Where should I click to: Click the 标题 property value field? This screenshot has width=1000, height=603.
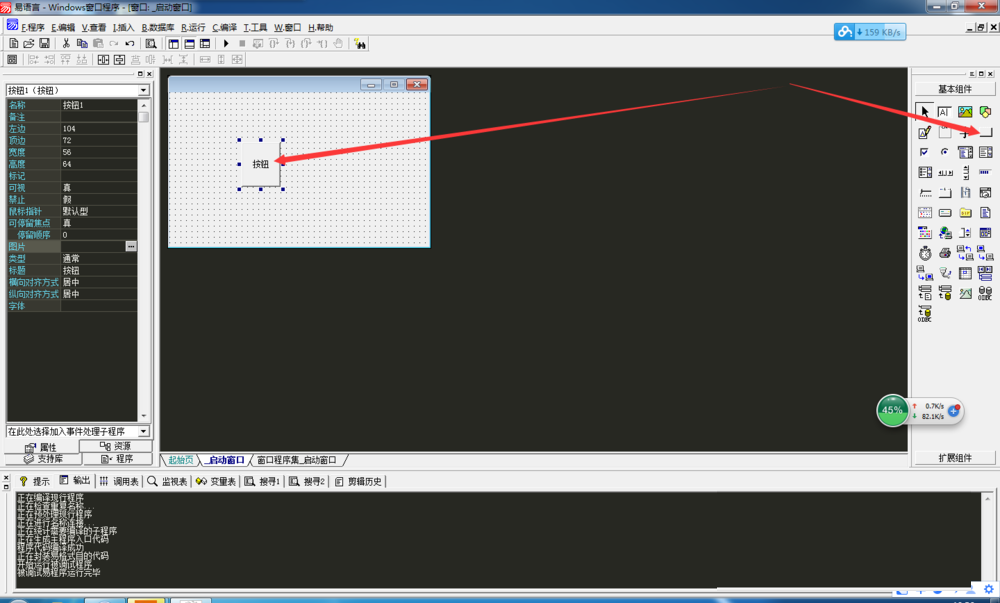[x=98, y=270]
